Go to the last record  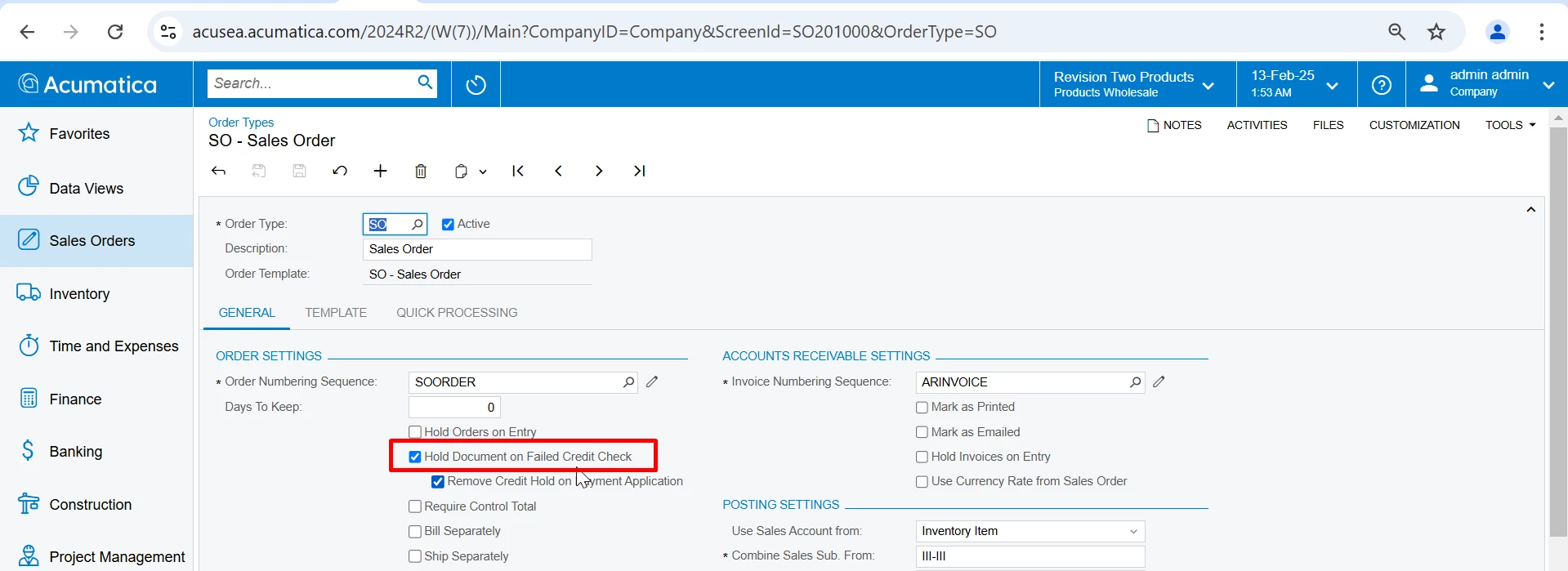coord(640,171)
